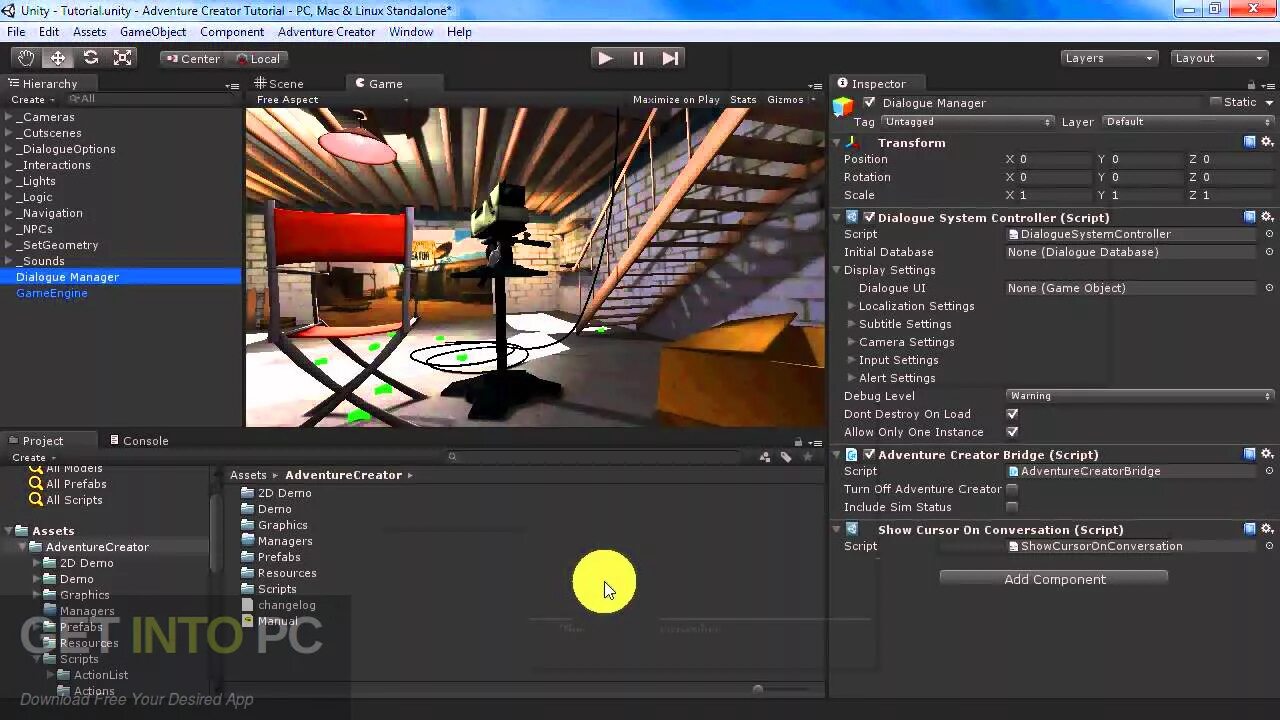Open the Component menu
Image resolution: width=1280 pixels, height=720 pixels.
(232, 32)
